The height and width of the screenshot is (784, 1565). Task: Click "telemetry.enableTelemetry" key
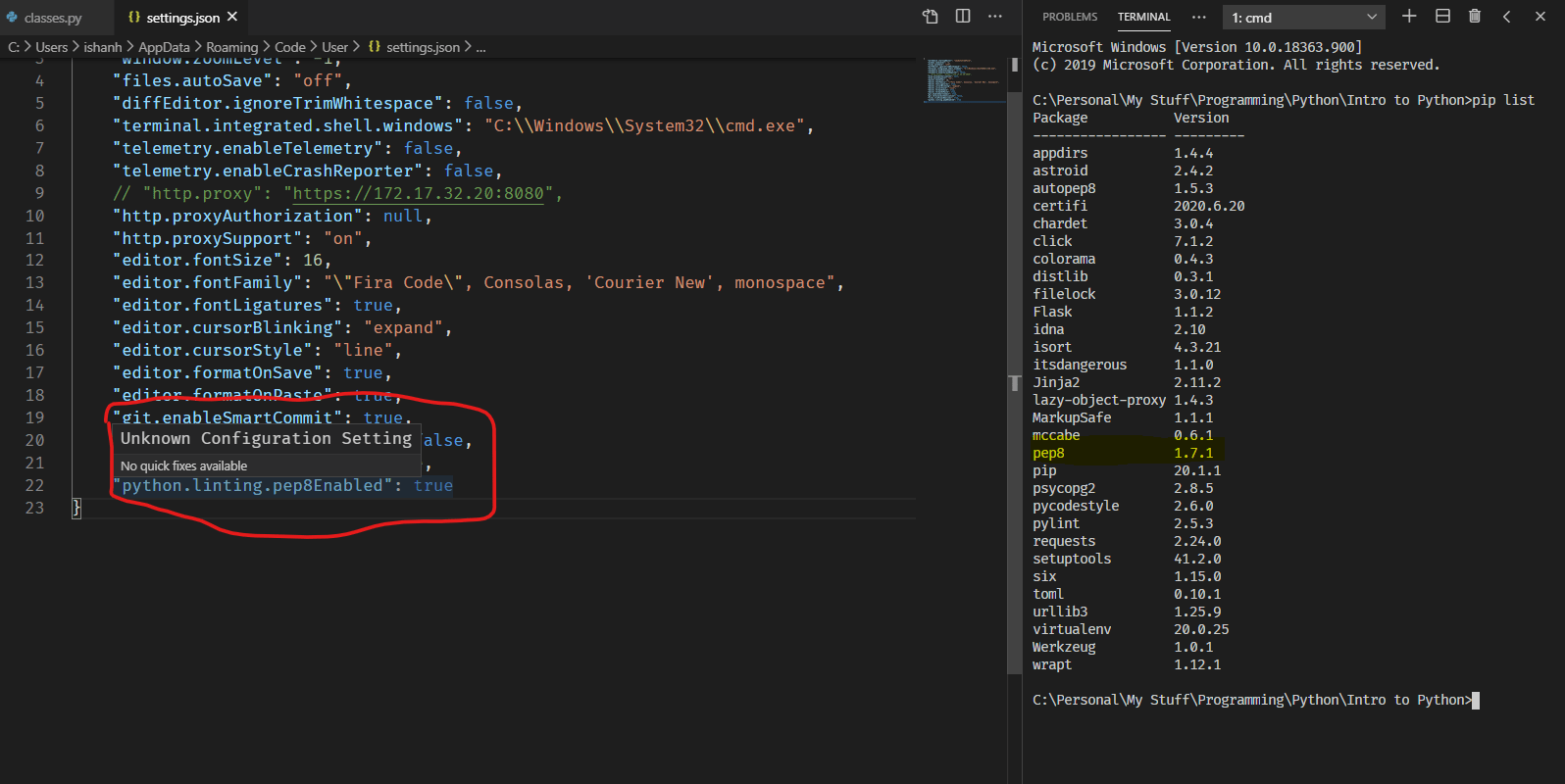coord(247,148)
